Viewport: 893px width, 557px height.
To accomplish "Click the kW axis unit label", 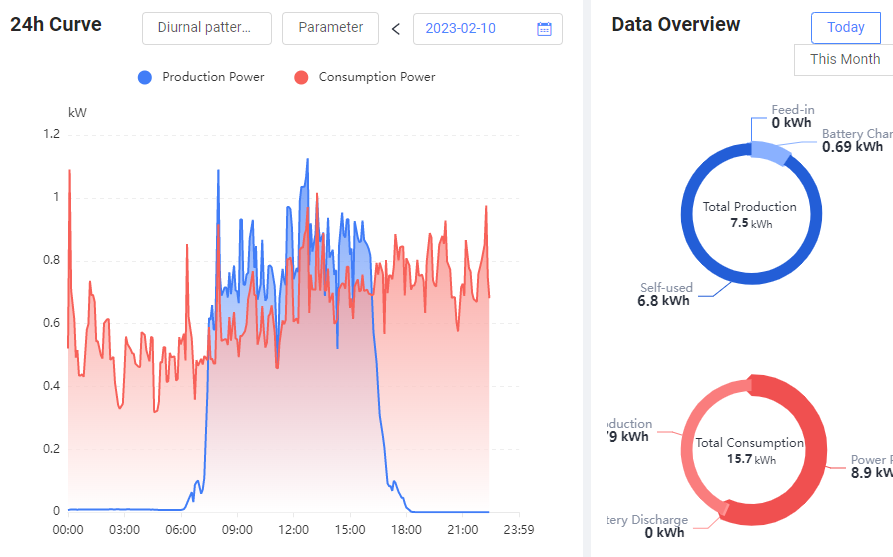I will (77, 113).
